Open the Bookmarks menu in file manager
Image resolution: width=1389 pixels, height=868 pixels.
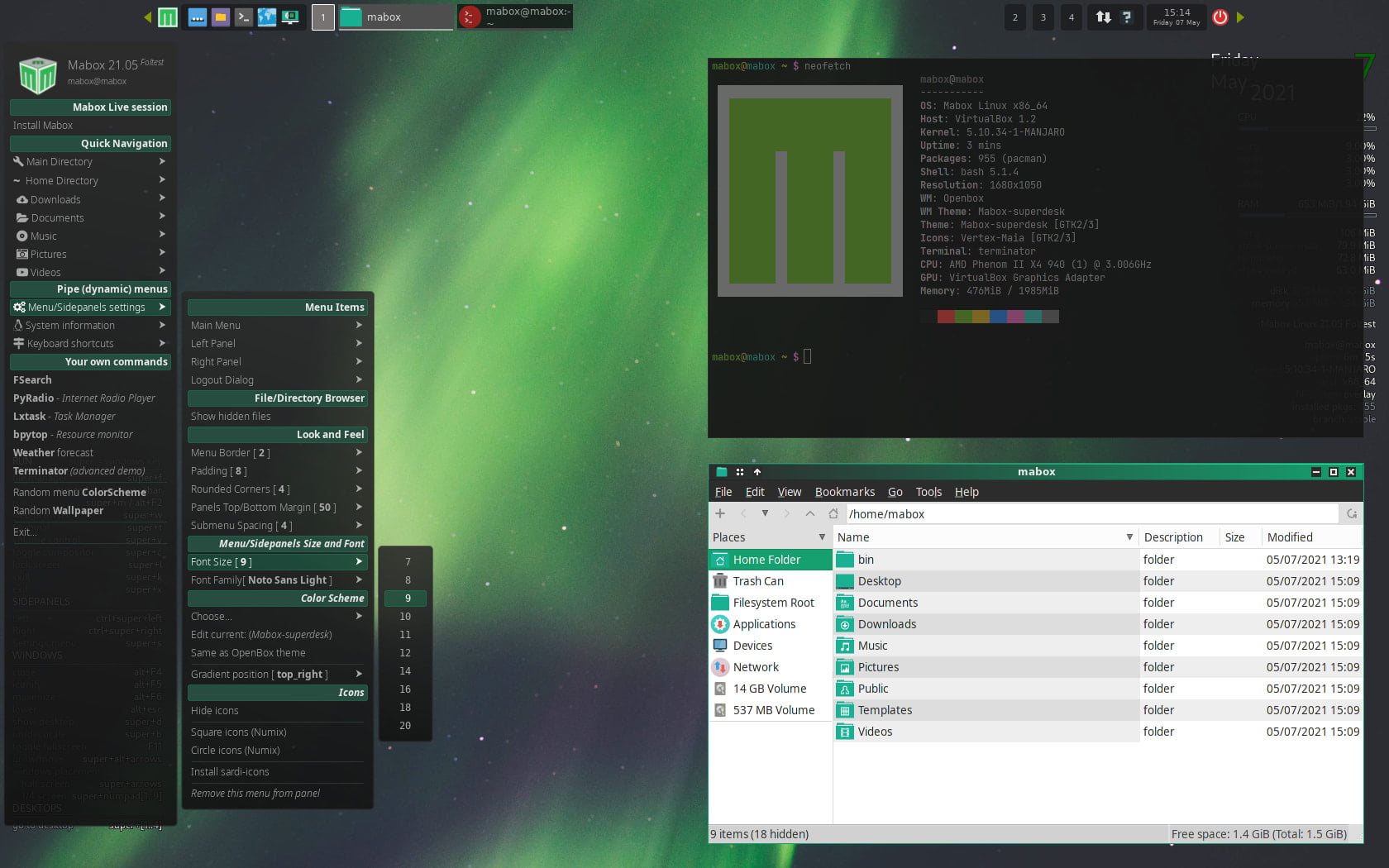click(x=844, y=492)
